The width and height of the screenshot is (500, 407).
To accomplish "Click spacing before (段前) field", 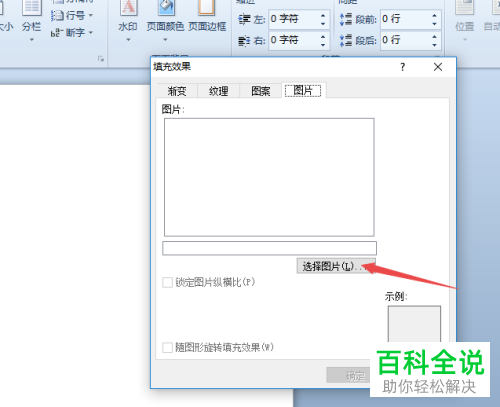I will click(406, 19).
